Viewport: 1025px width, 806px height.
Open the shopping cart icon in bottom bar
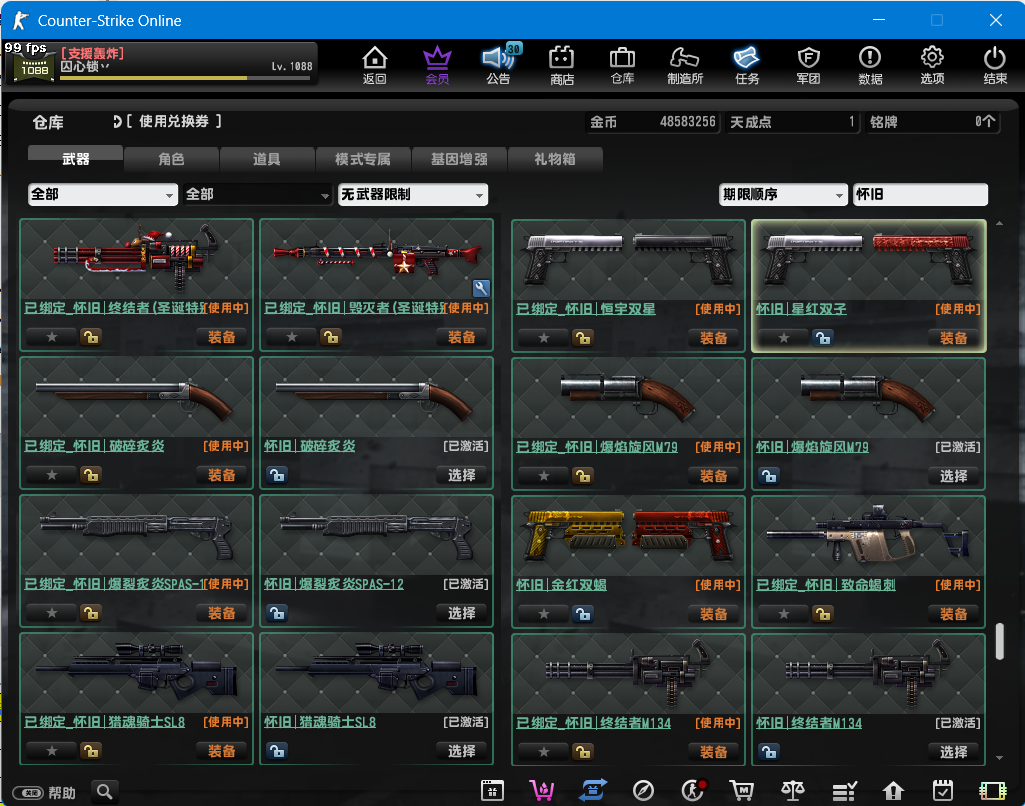point(742,790)
